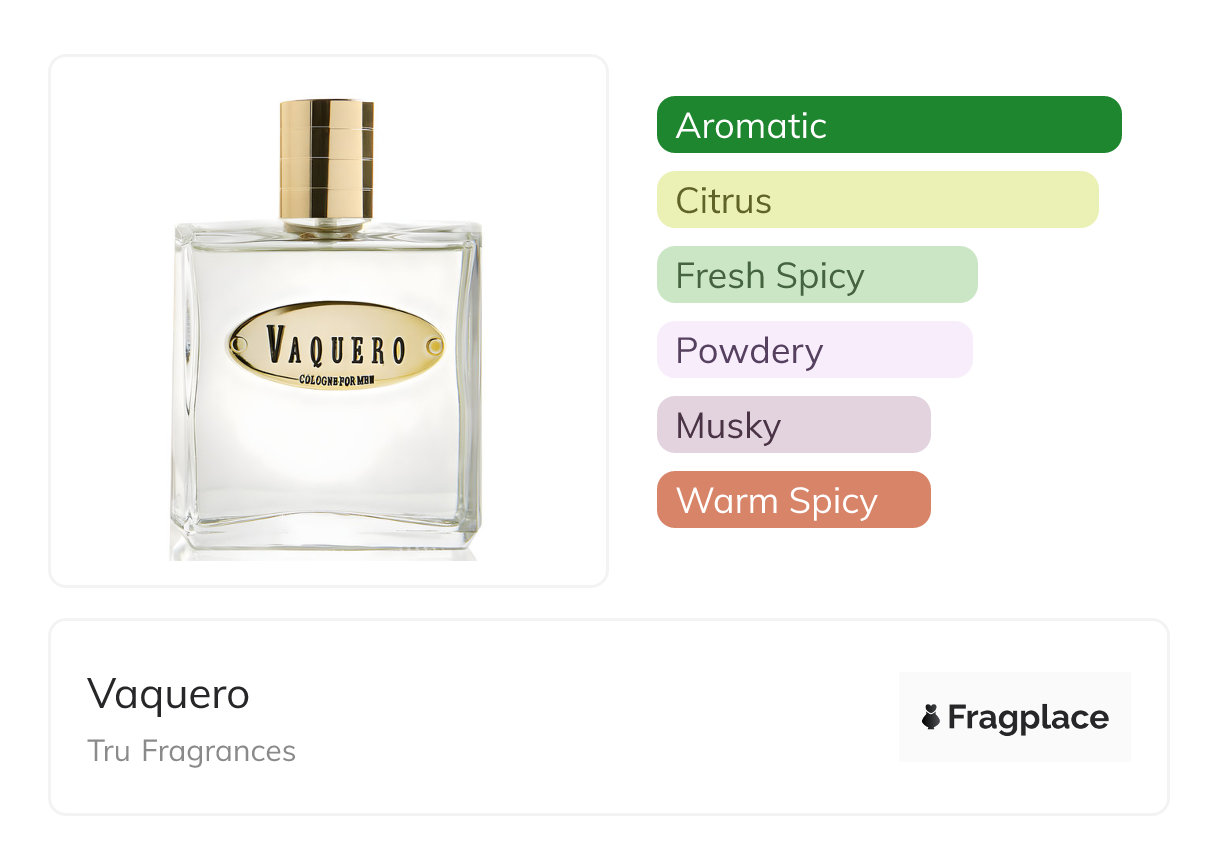Click the Musky label text
Viewport: 1218px width, 864px height.
point(728,426)
